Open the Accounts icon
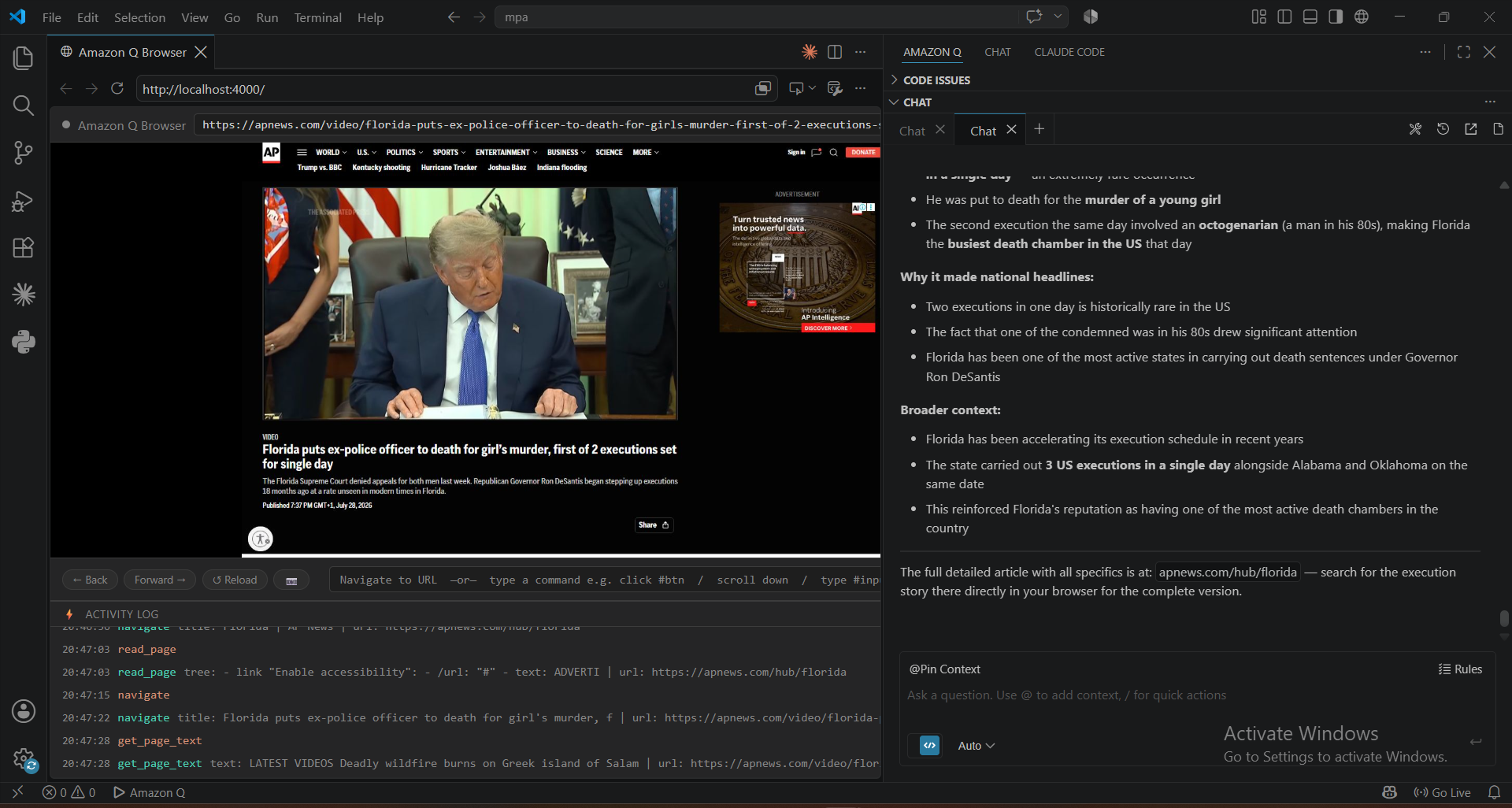Screen dimensions: 1512x808 24,711
